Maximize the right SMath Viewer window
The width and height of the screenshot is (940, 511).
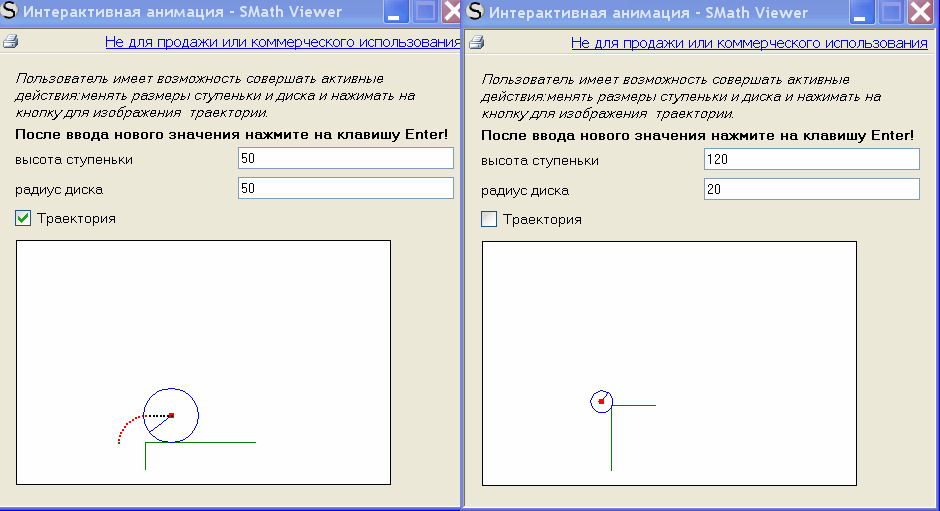pos(890,13)
